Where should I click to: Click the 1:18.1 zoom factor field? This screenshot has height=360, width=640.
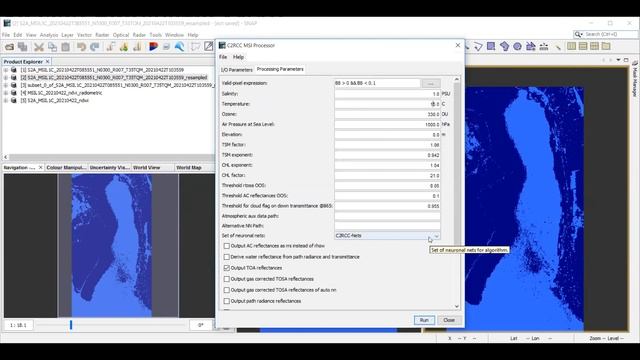18,325
